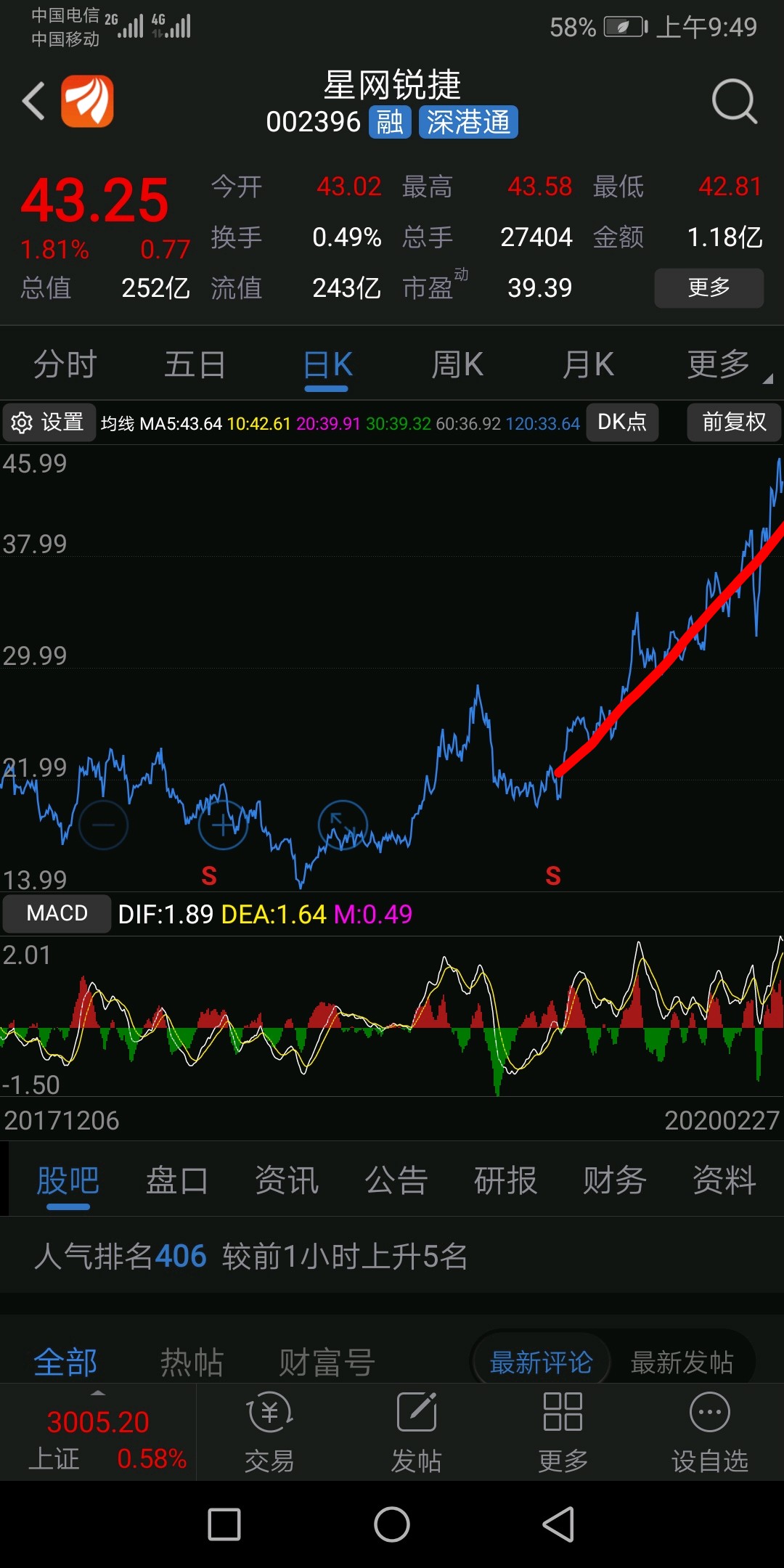Image resolution: width=784 pixels, height=1568 pixels.
Task: Open 更多 grid icon in bottom bar
Action: 563,1432
